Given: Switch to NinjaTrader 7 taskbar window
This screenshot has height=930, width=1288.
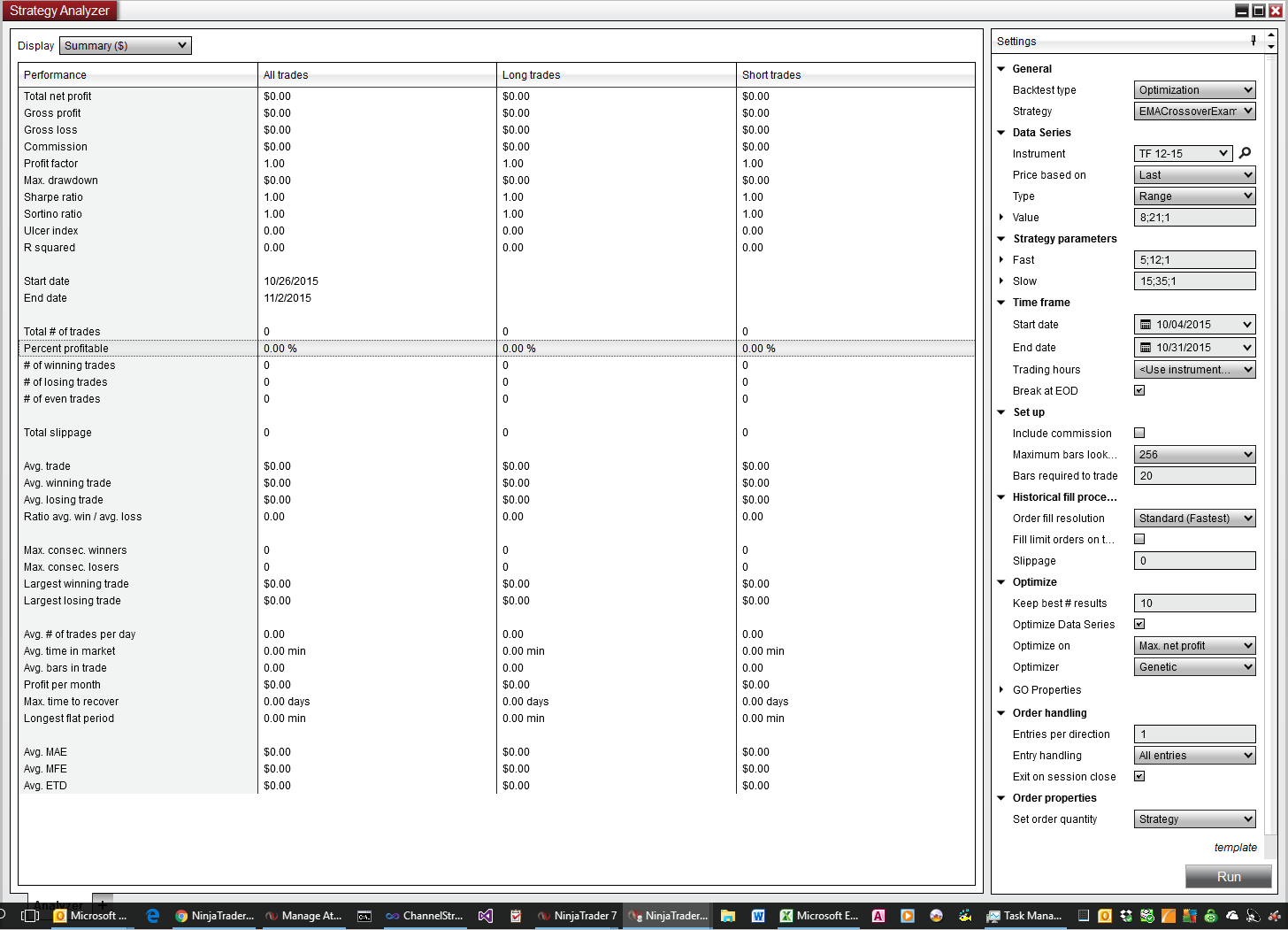Looking at the screenshot, I should click(x=577, y=916).
